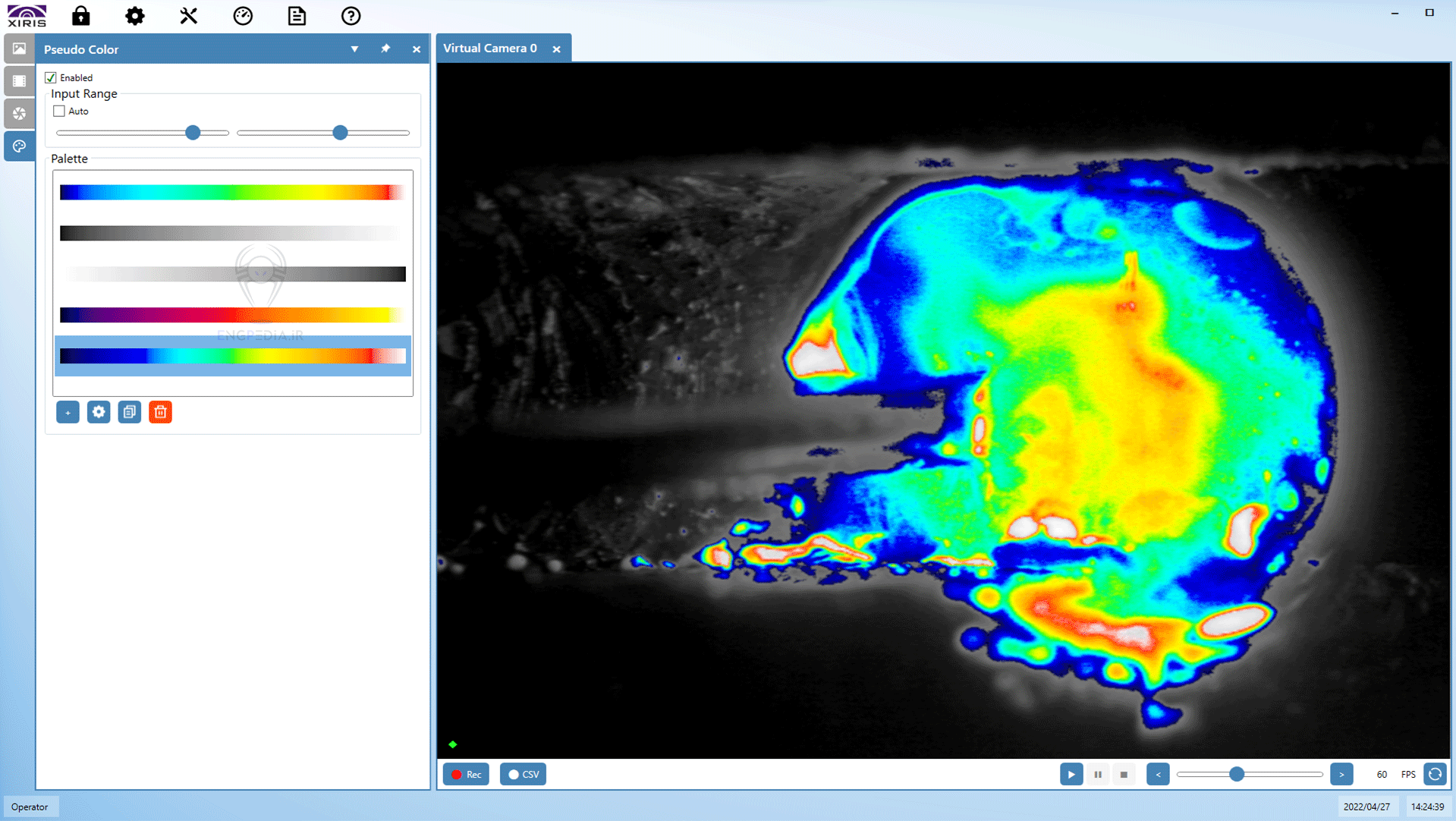Open the help question mark icon
This screenshot has height=821, width=1456.
(x=351, y=16)
